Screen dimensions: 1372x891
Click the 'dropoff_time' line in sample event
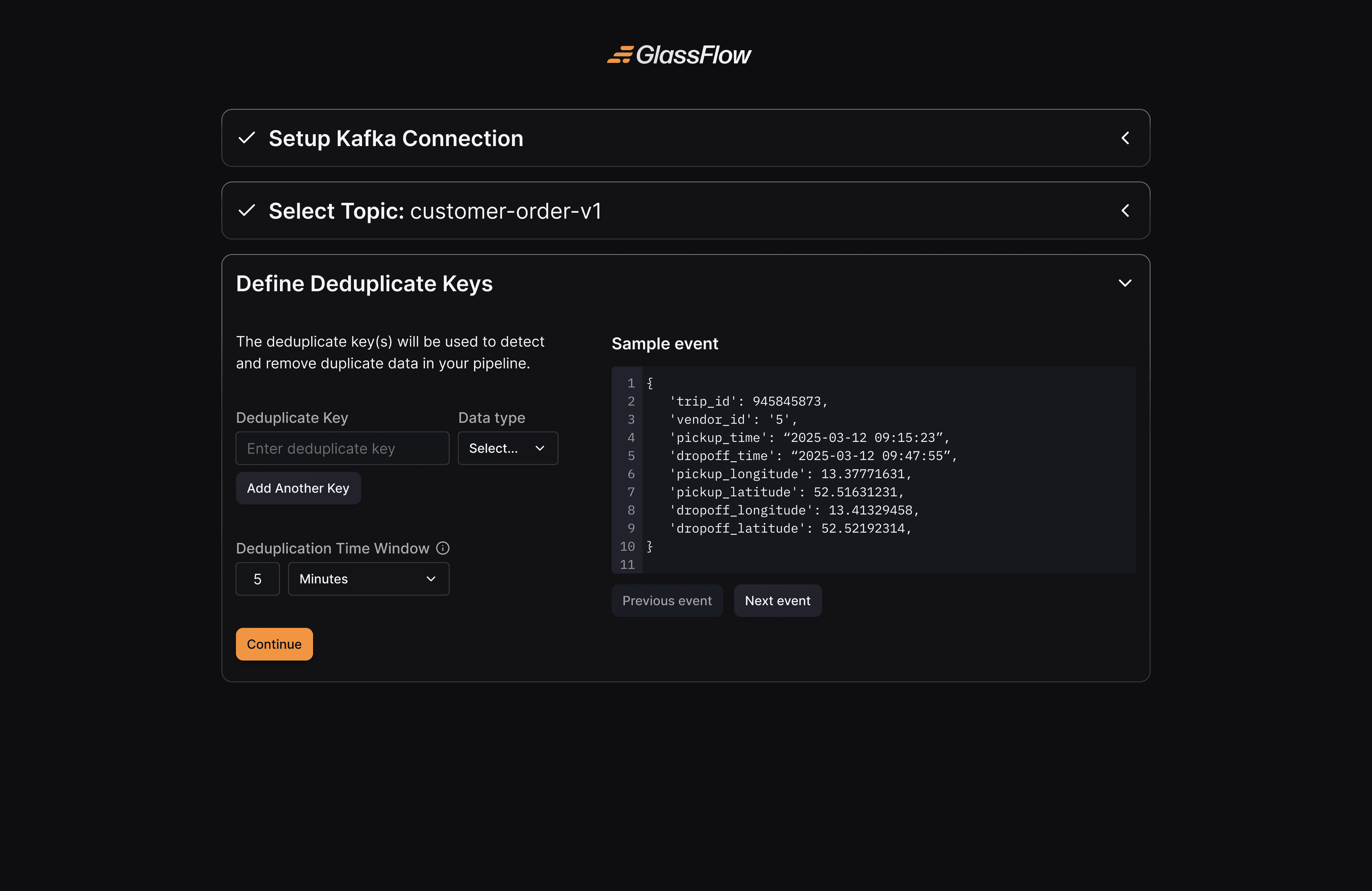(813, 456)
